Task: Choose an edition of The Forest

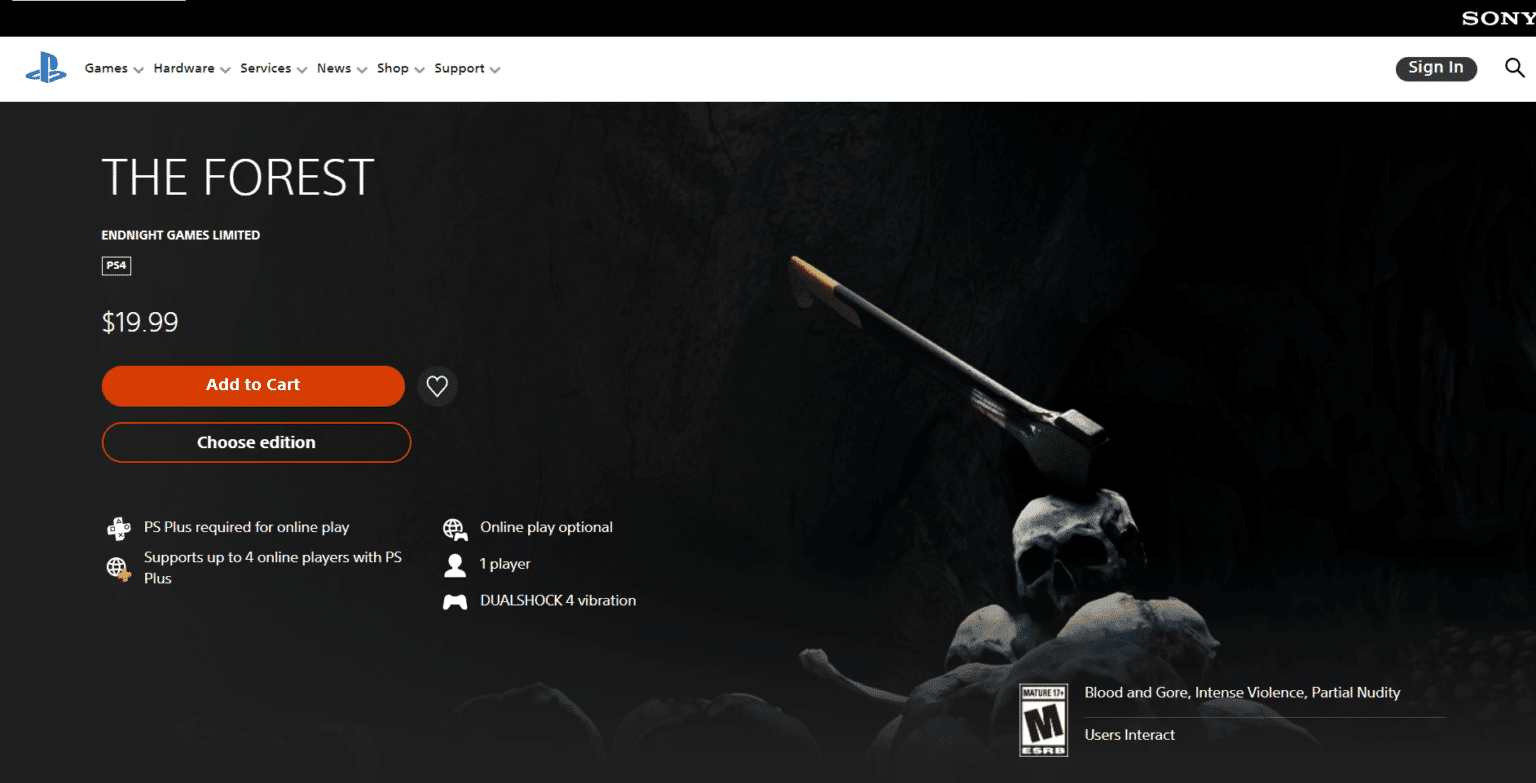Action: (x=256, y=442)
